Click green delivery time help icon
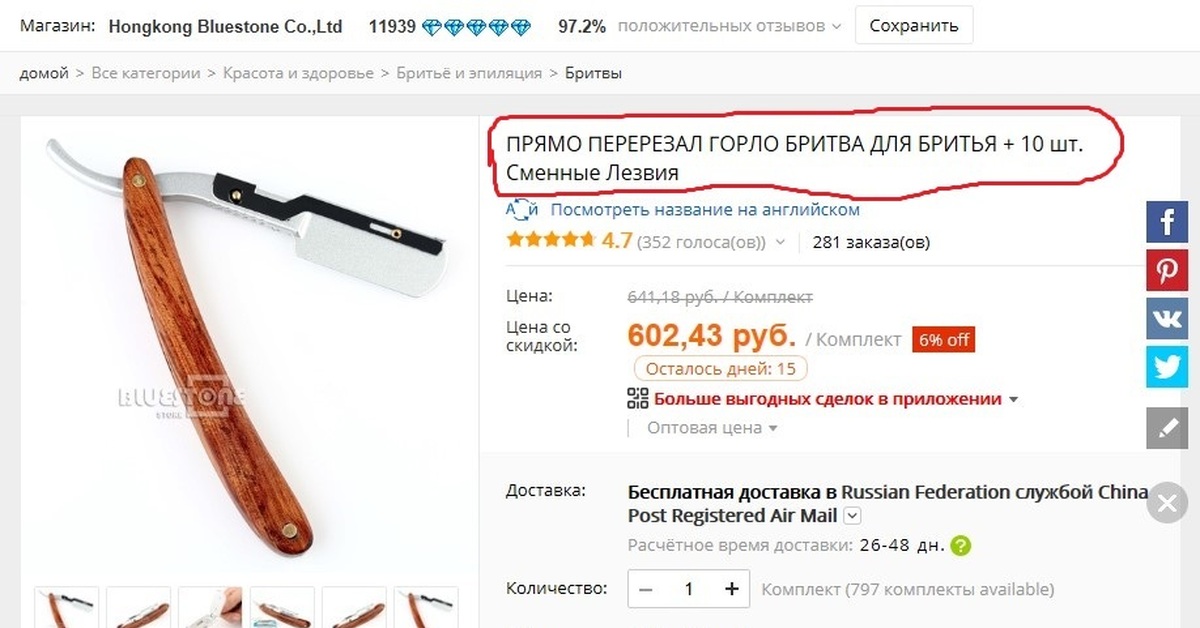Image resolution: width=1200 pixels, height=628 pixels. pos(960,546)
